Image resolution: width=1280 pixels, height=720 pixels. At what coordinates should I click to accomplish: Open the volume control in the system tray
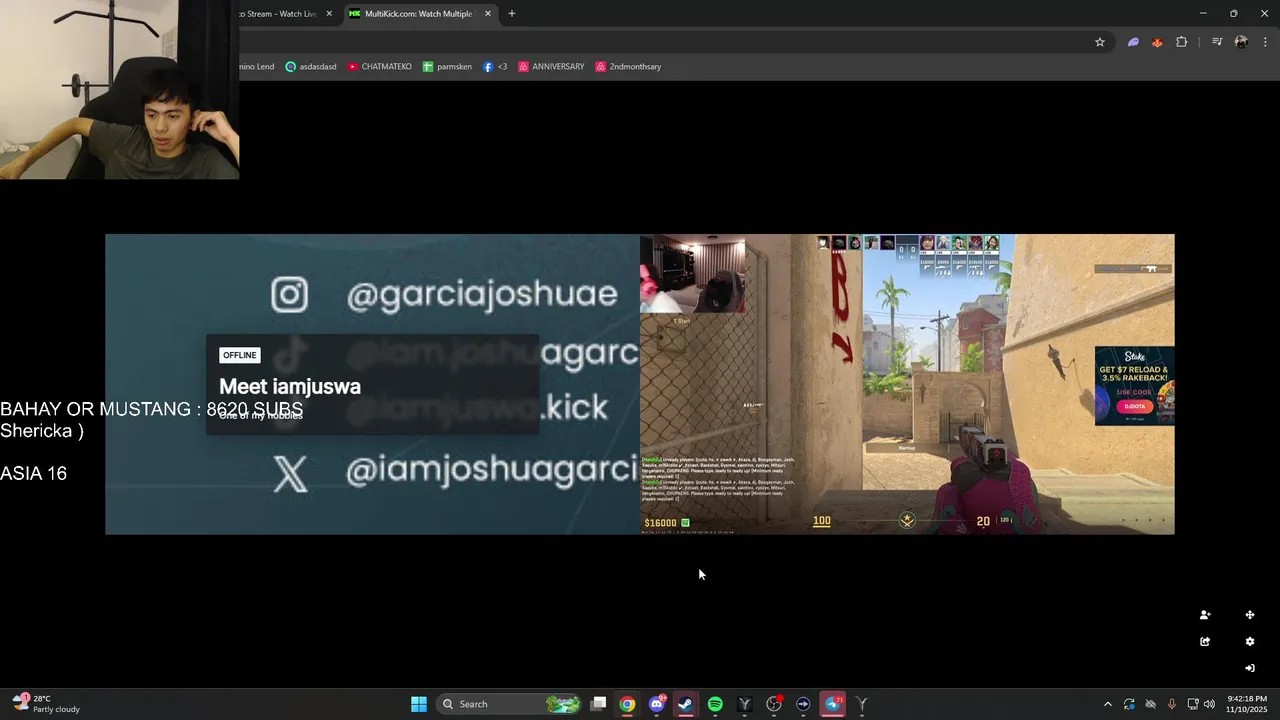[x=1211, y=704]
